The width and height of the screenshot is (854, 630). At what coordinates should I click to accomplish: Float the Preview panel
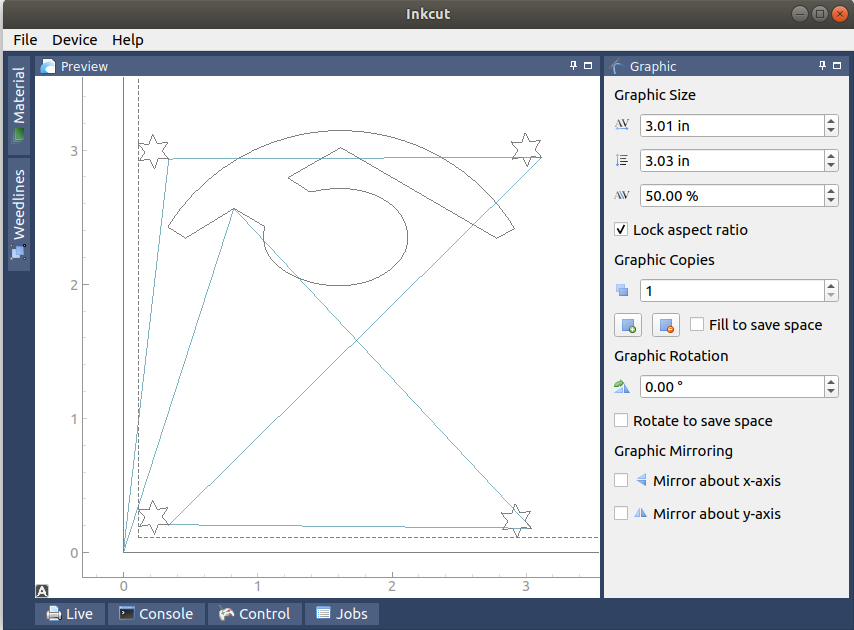click(588, 65)
